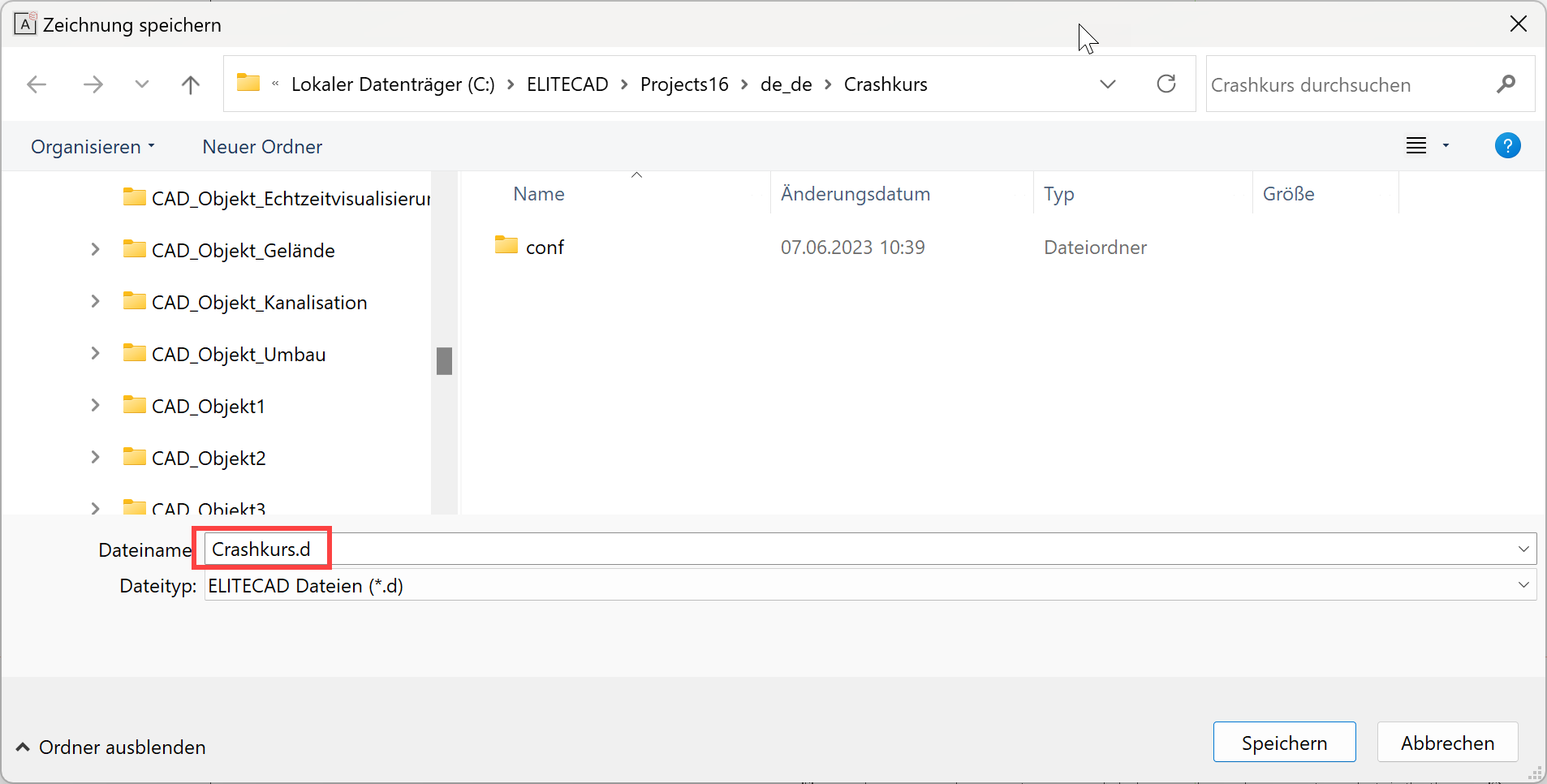The width and height of the screenshot is (1547, 784).
Task: Navigate to de_de breadcrumb
Action: [x=786, y=84]
